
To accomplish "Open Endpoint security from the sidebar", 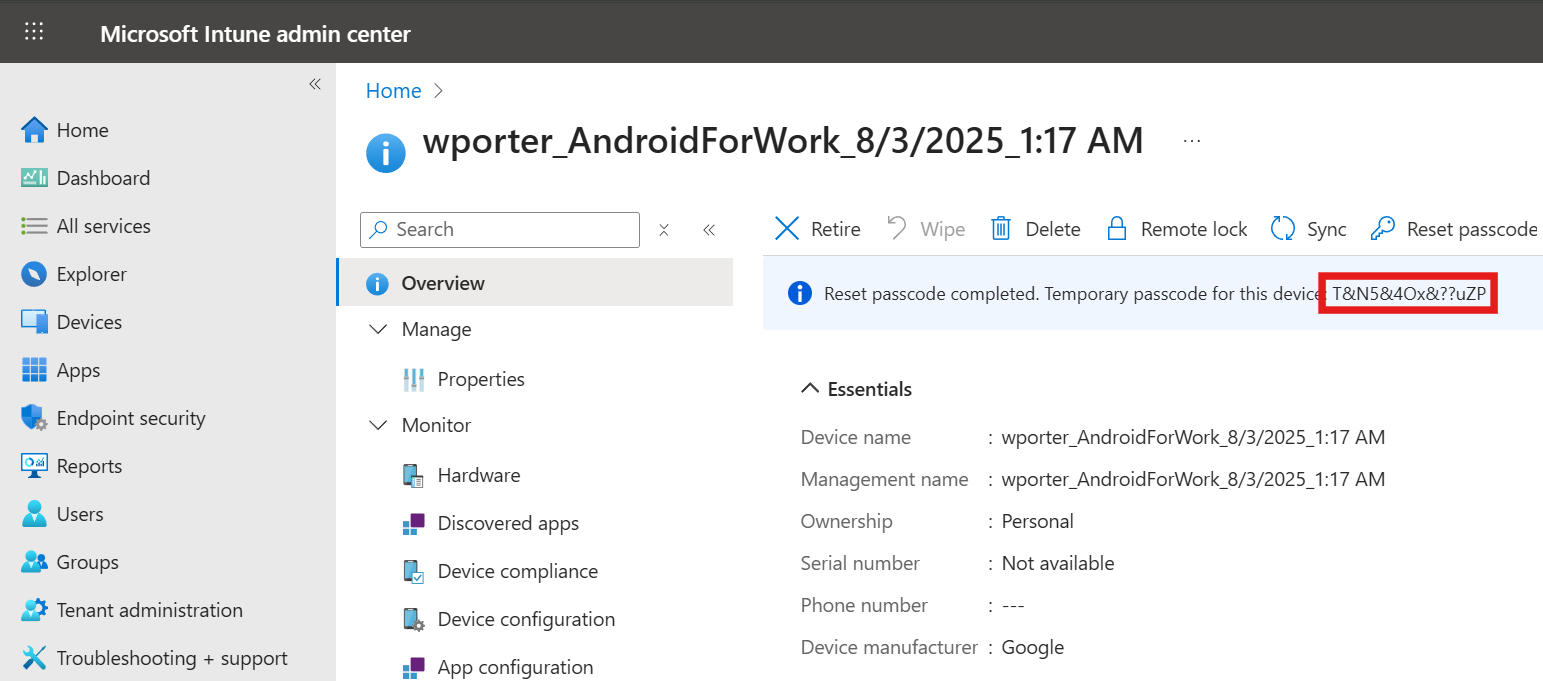I will pyautogui.click(x=131, y=418).
